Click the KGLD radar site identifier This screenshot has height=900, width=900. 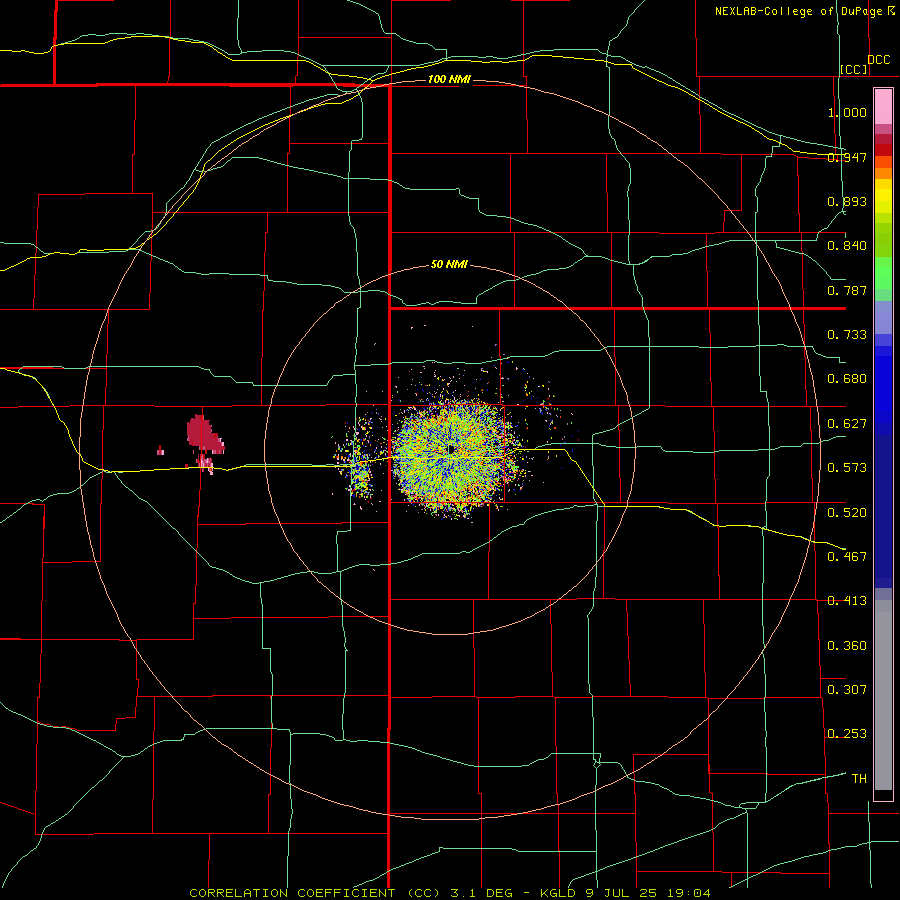[x=558, y=893]
